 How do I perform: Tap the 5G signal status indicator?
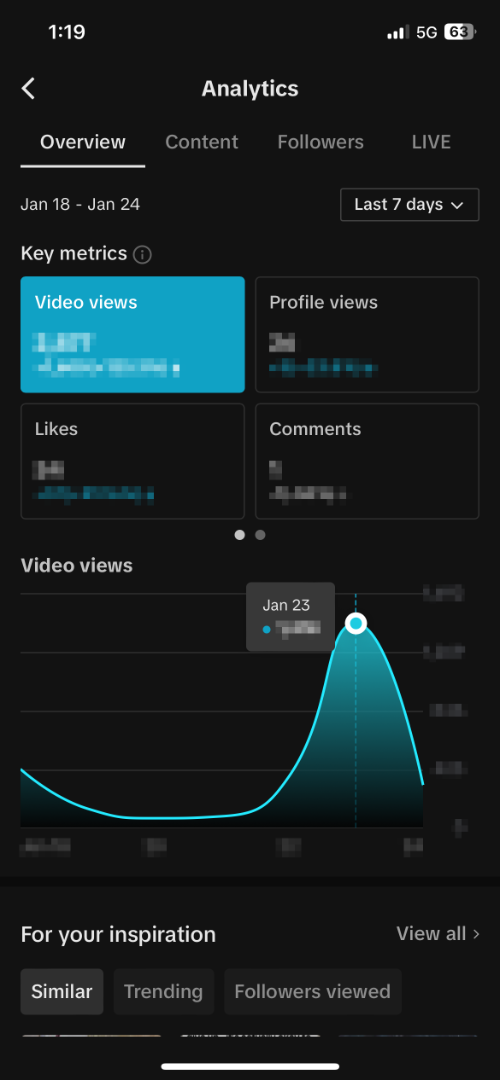pyautogui.click(x=427, y=32)
